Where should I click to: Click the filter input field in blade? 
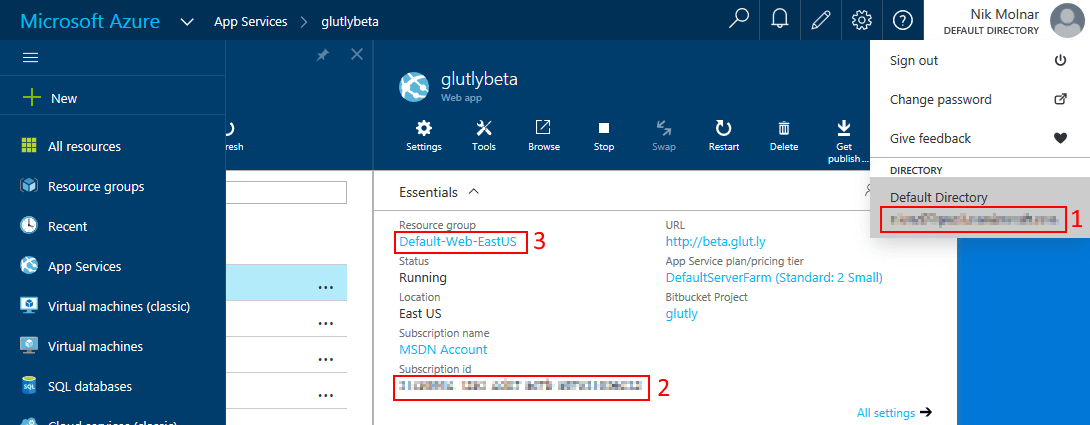point(286,192)
